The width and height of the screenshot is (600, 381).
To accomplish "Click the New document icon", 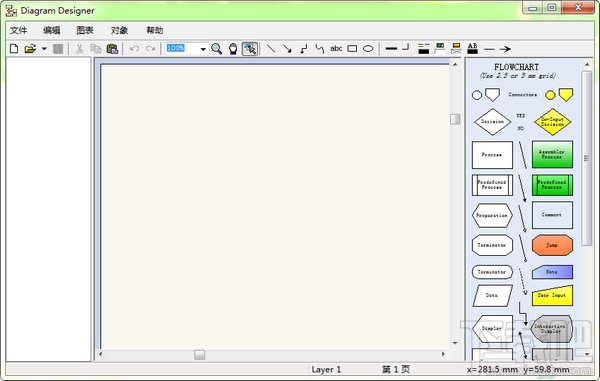I will (x=14, y=49).
